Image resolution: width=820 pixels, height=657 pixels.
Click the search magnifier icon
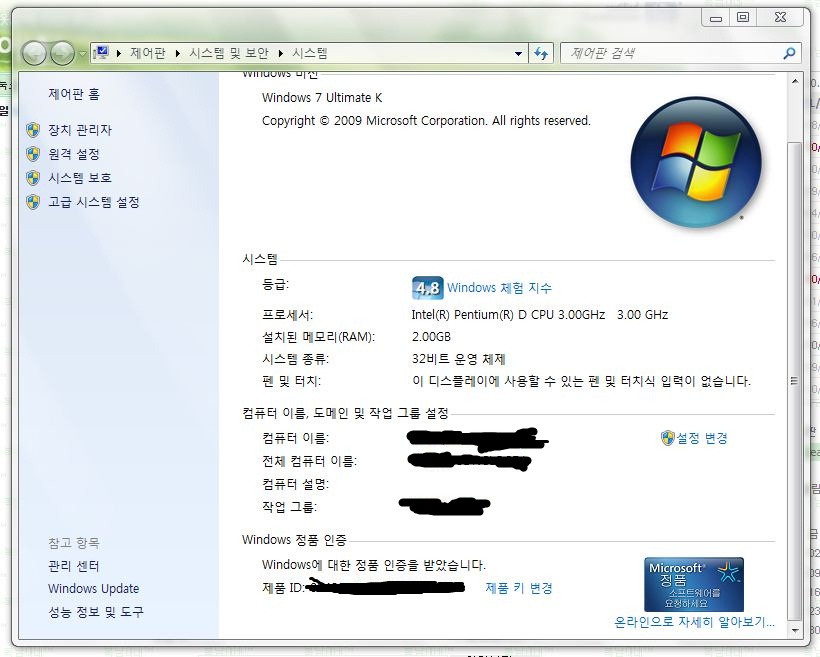789,53
